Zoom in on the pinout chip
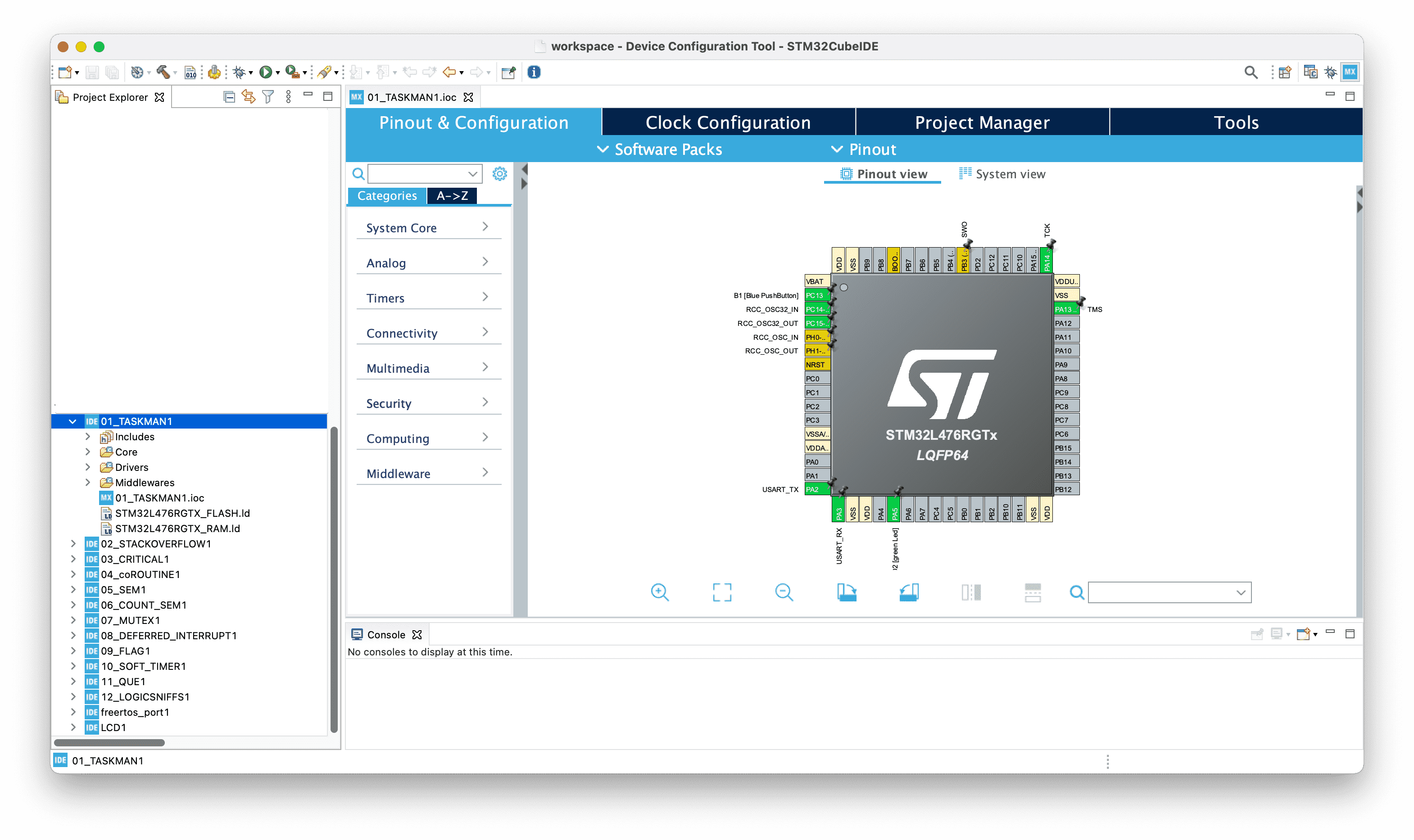This screenshot has height=840, width=1414. (659, 592)
